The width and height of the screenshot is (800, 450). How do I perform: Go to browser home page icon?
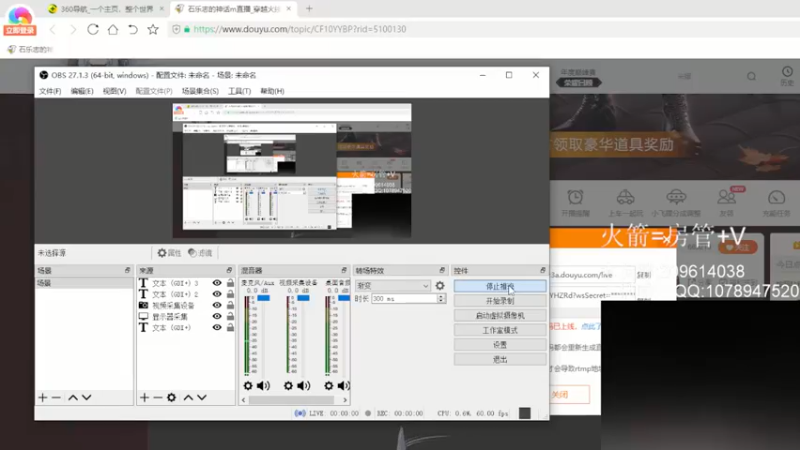113,29
